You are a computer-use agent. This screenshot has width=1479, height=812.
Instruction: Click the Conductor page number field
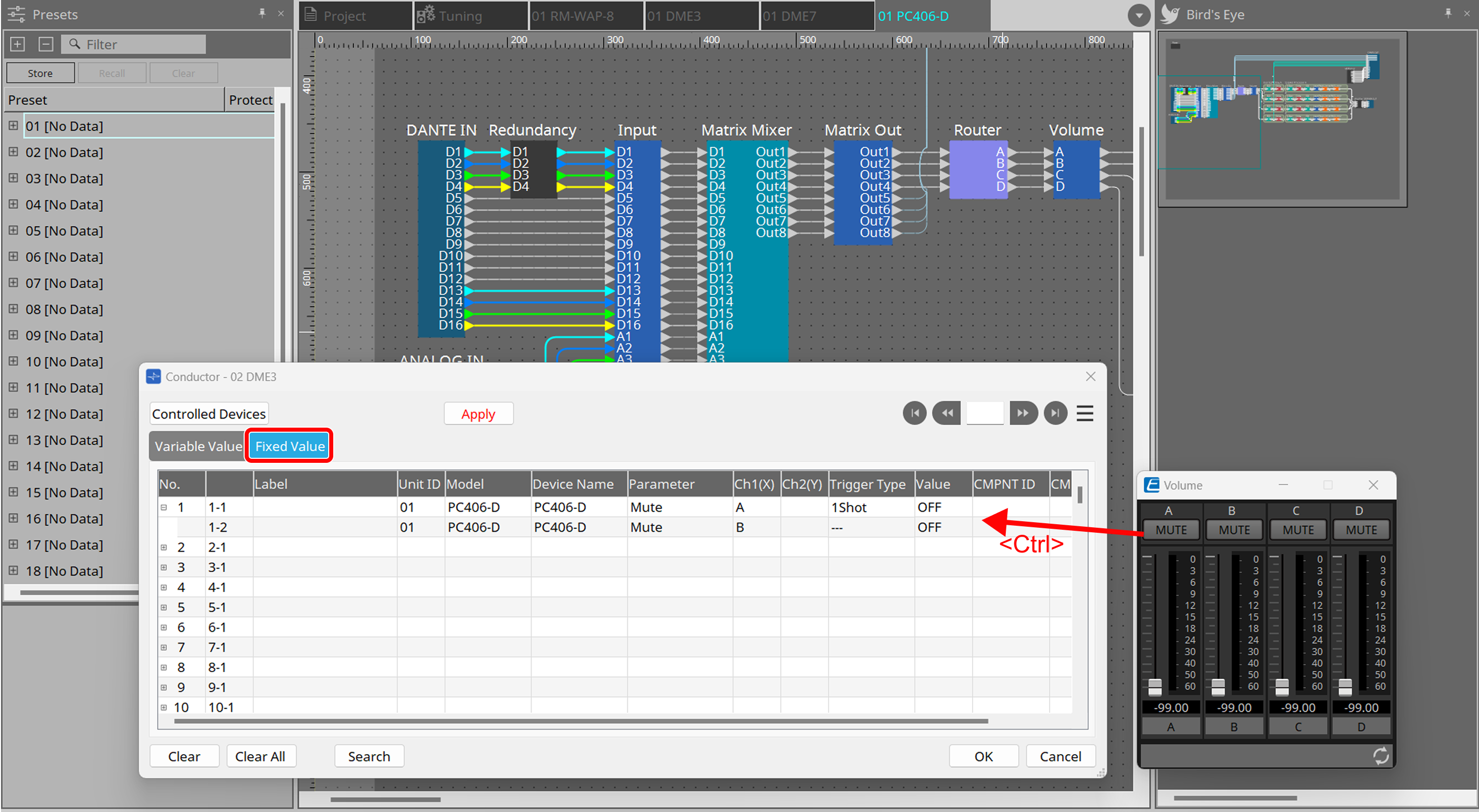(x=985, y=413)
